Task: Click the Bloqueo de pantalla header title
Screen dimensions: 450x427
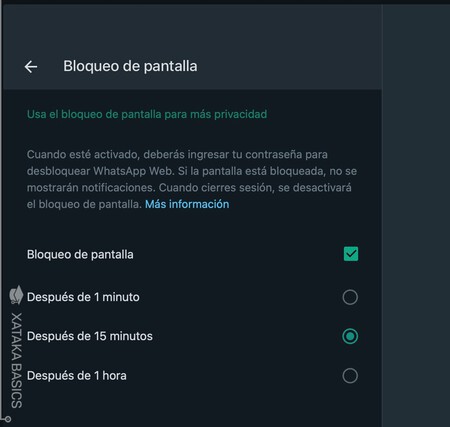Action: tap(130, 66)
